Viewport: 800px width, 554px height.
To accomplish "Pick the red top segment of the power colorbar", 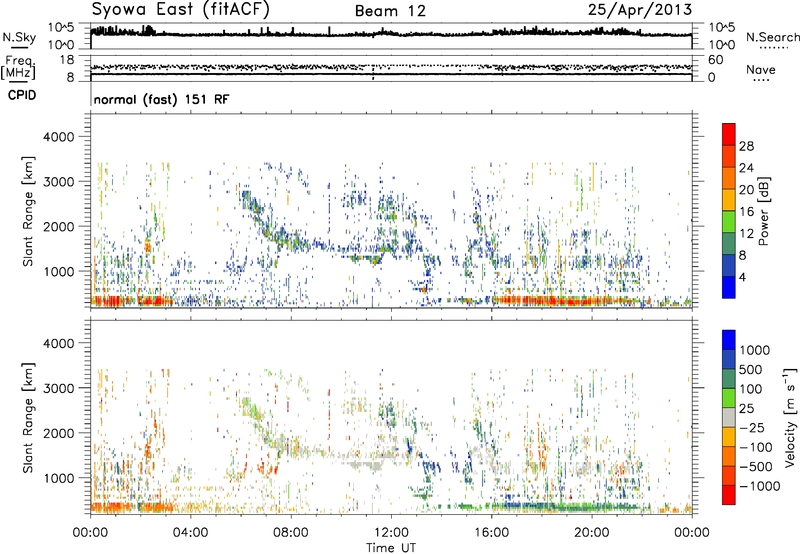I will tap(729, 135).
